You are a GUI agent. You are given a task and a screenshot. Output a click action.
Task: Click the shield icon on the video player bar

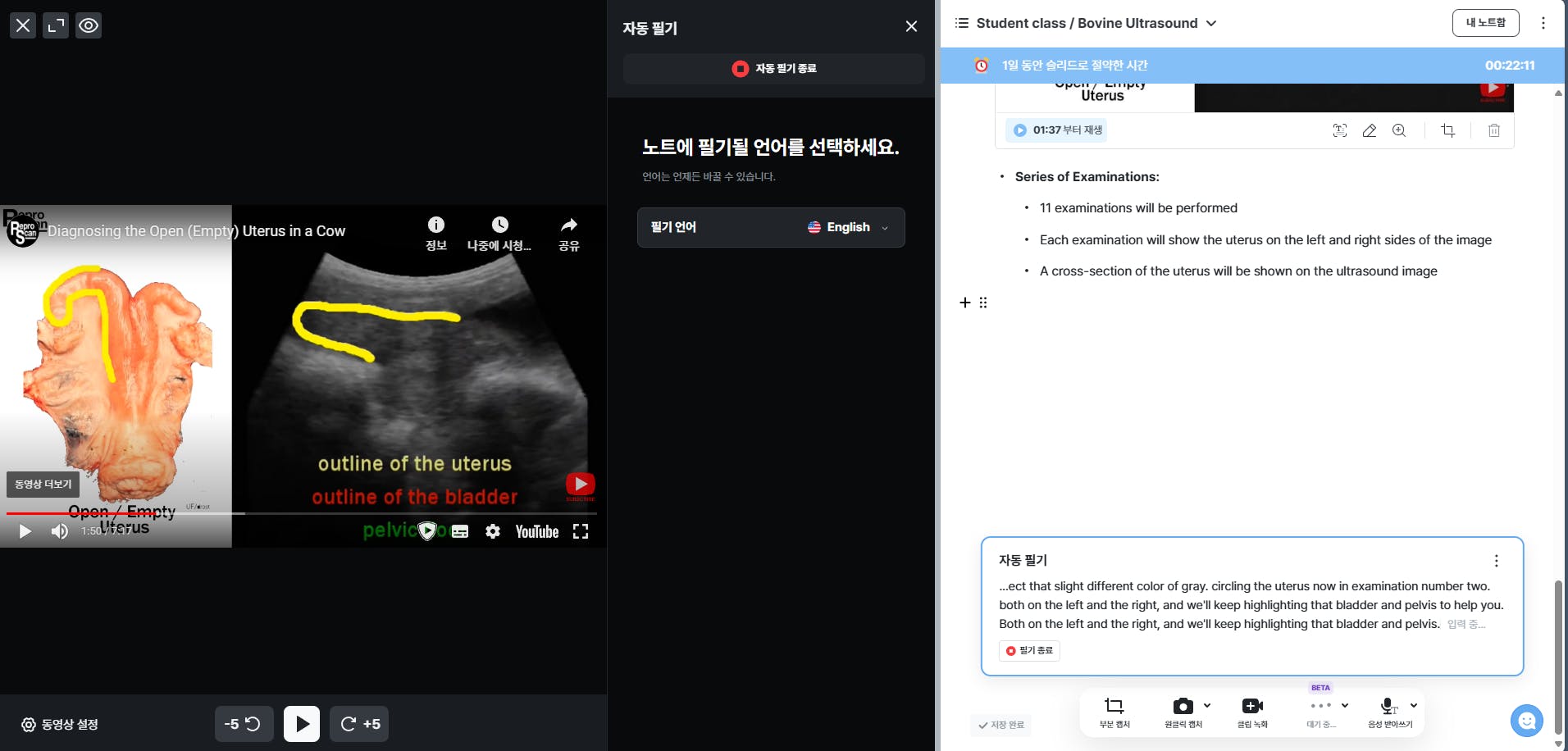click(x=427, y=531)
